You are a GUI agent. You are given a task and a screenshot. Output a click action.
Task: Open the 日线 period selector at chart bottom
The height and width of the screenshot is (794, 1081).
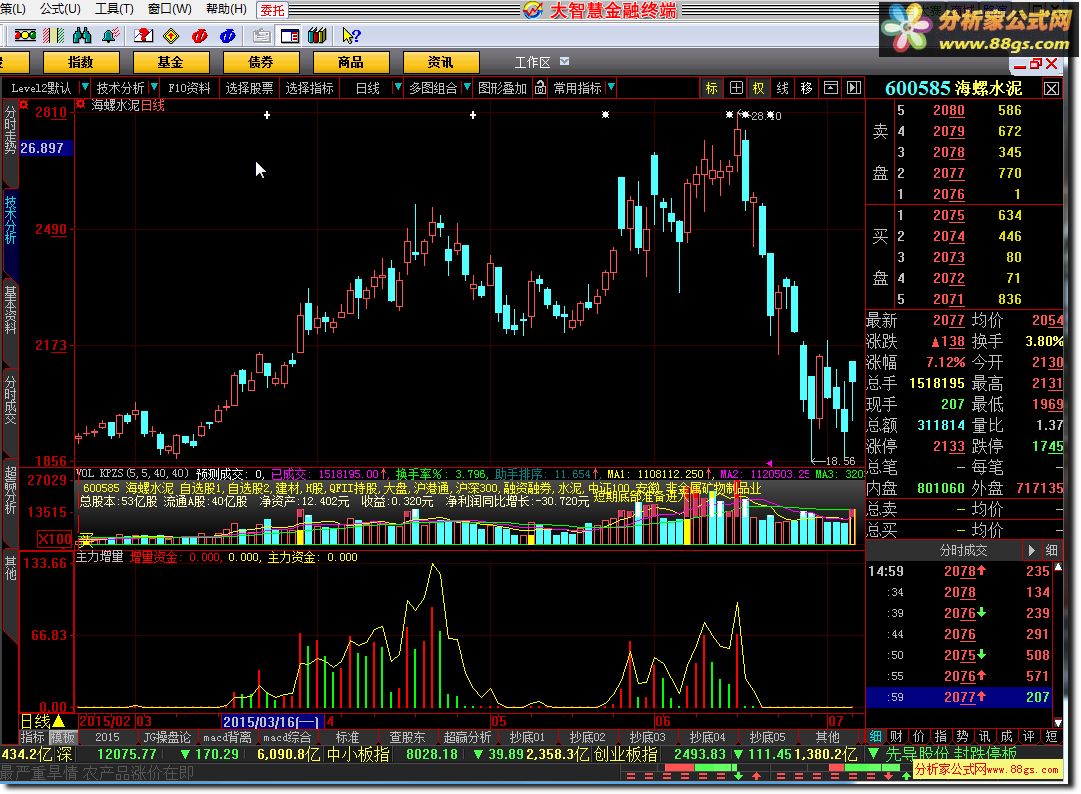42,721
